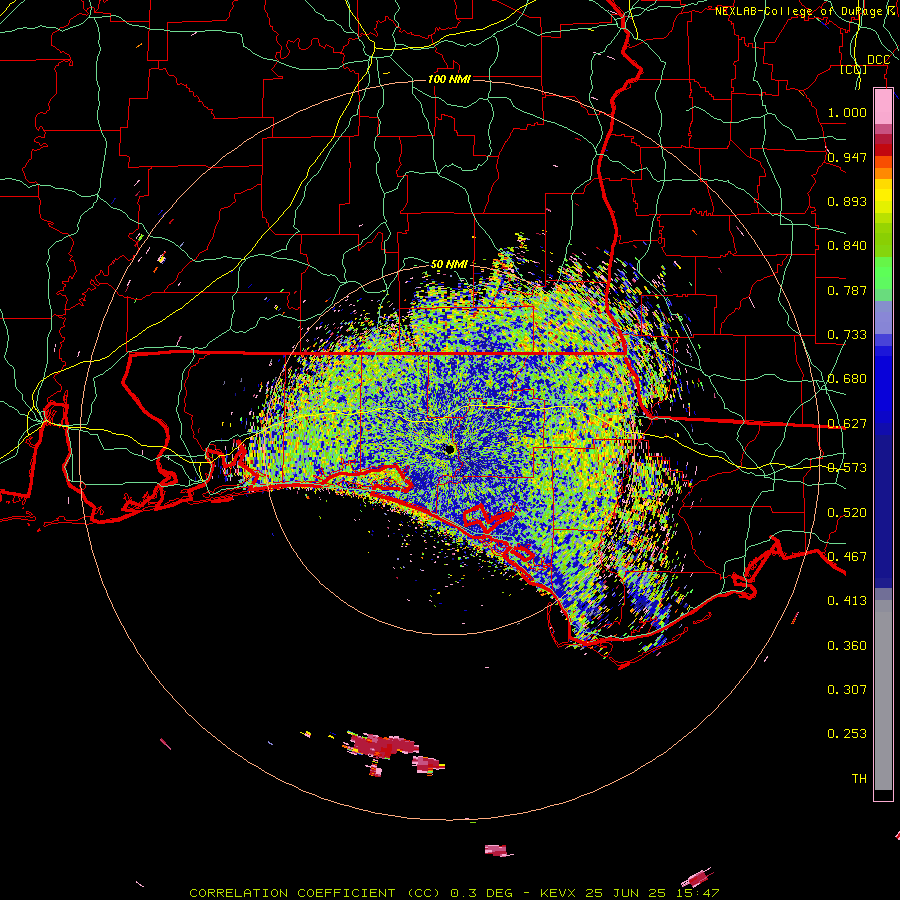Click the KEVX radar site center dot
Viewport: 900px width, 900px height.
tap(450, 449)
